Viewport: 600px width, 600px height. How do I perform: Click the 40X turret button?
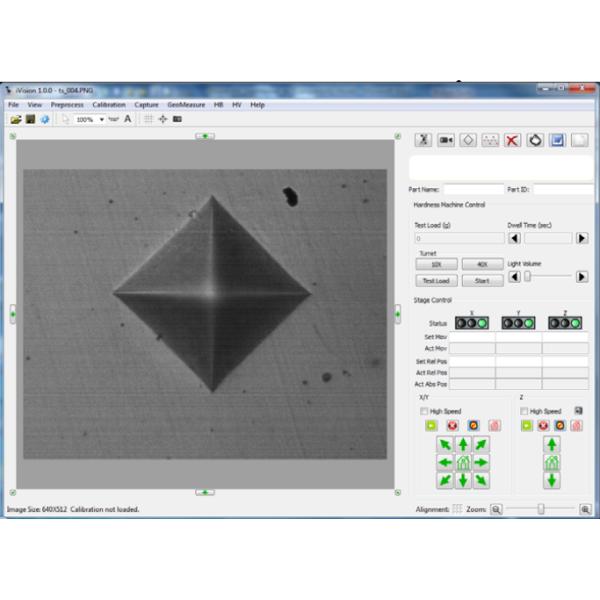point(482,264)
